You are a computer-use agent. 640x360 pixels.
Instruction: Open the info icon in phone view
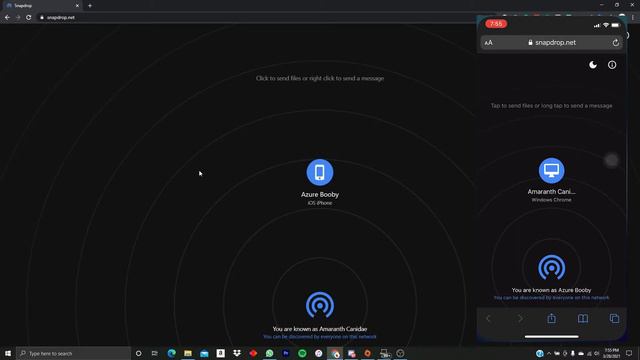click(612, 65)
